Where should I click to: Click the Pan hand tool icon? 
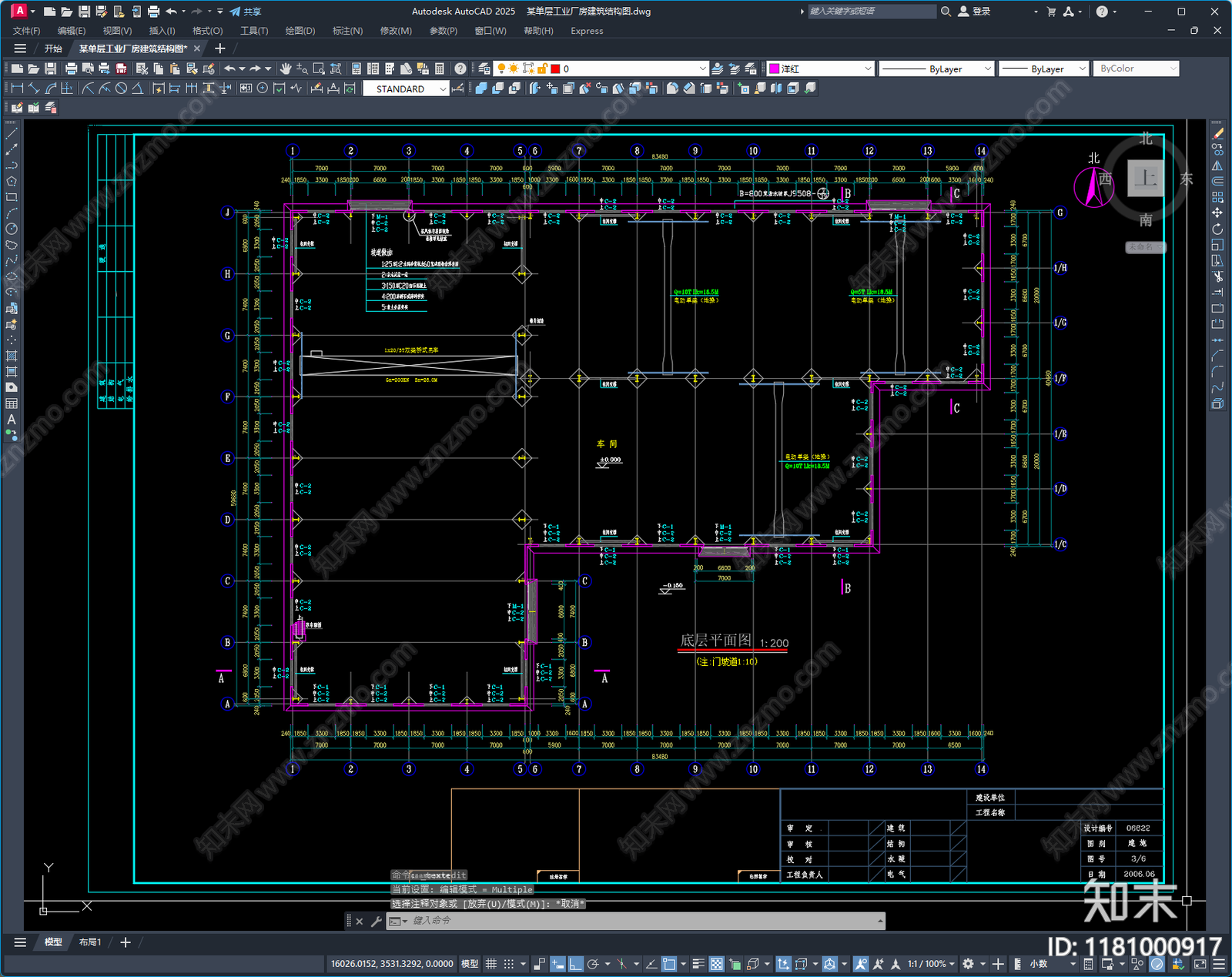pyautogui.click(x=286, y=69)
